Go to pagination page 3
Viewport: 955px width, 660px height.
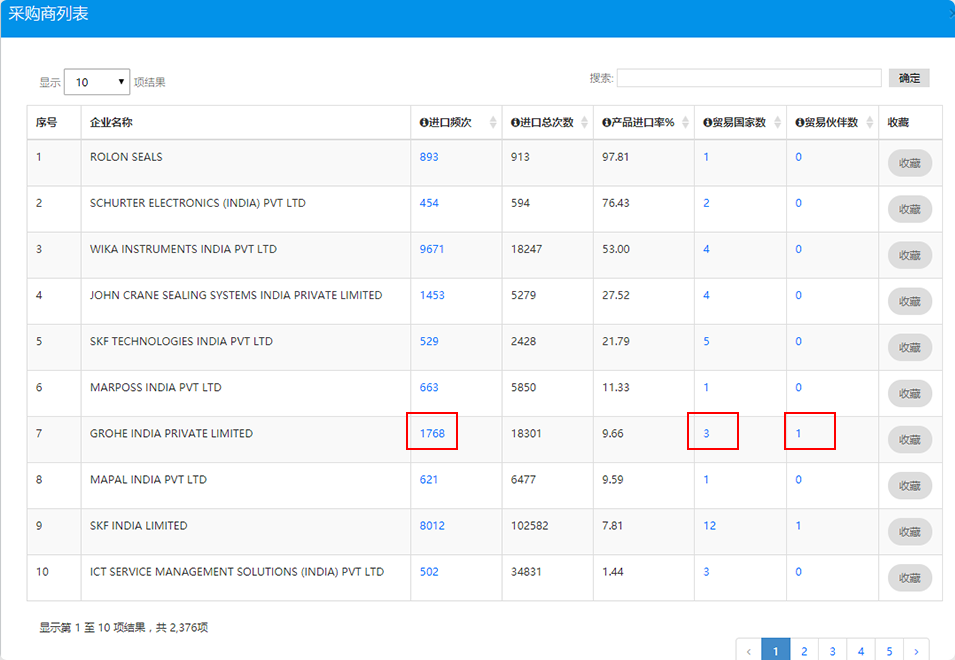[833, 651]
